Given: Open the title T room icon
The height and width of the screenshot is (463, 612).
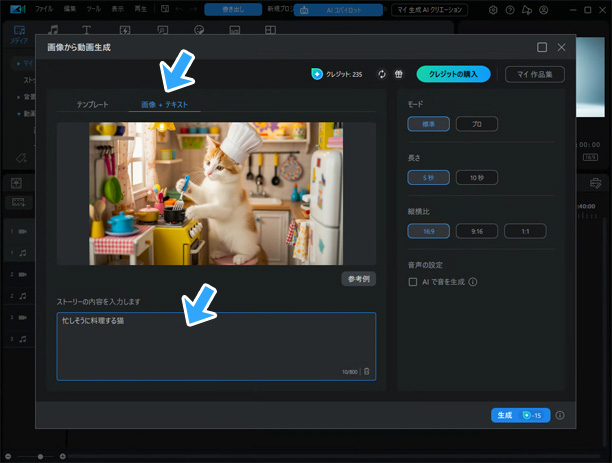Looking at the screenshot, I should [86, 30].
